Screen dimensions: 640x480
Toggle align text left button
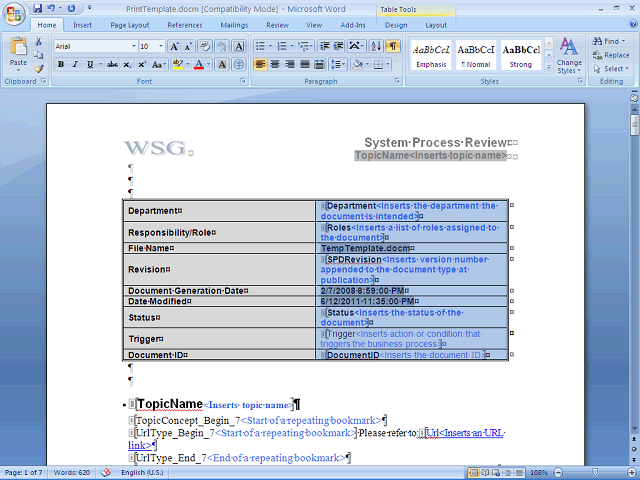click(260, 64)
